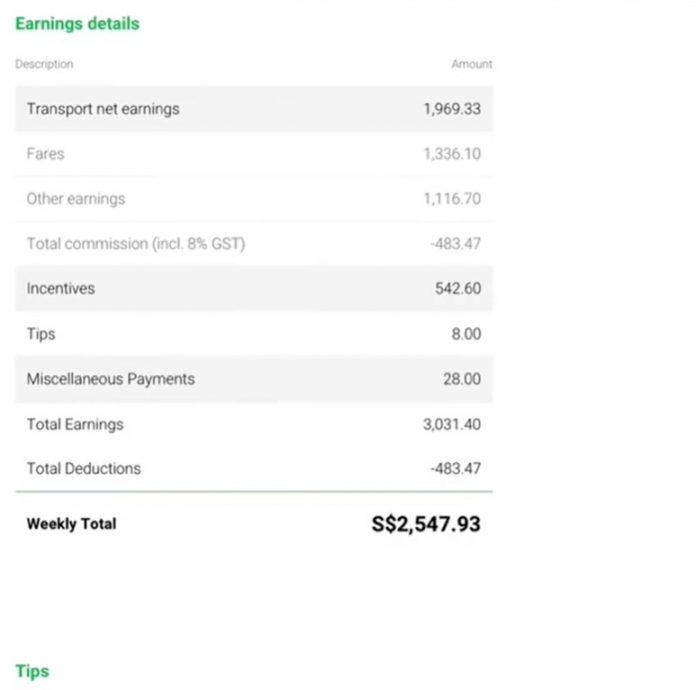The height and width of the screenshot is (690, 696).
Task: Select Total commission (incl. 8% GST) label
Action: 135,243
